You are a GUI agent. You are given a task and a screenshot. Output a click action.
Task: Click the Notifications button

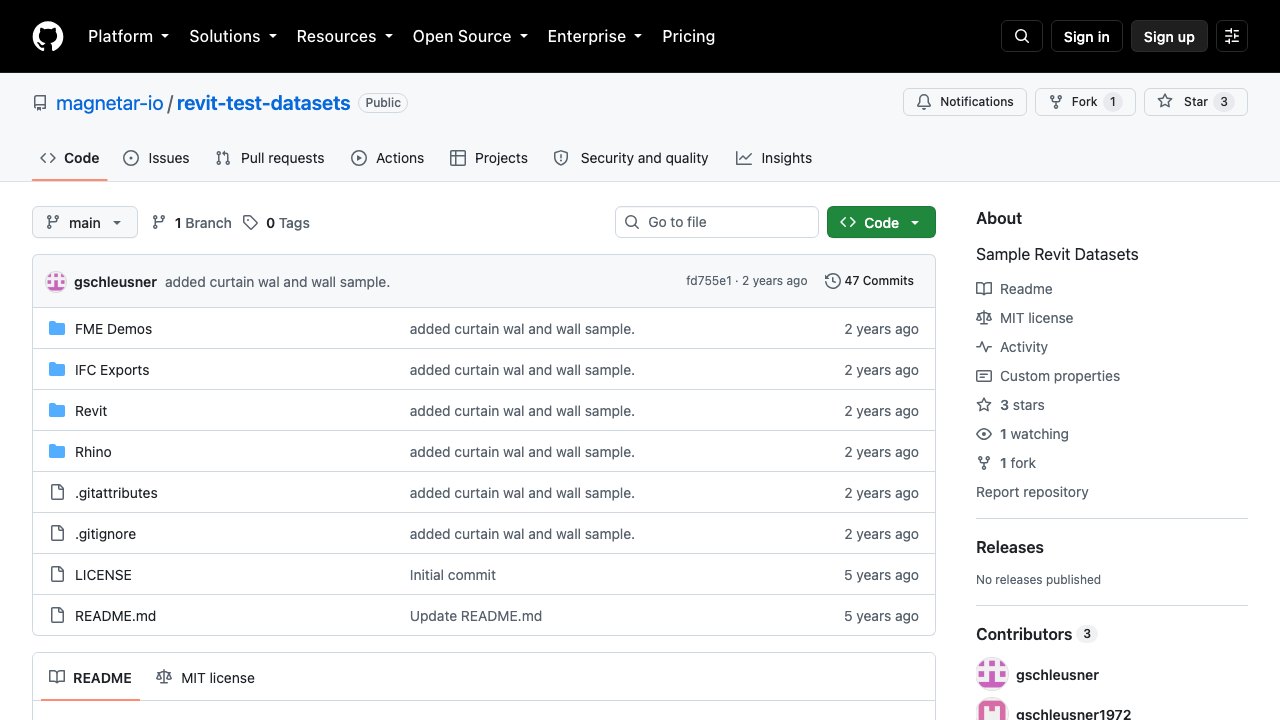(965, 102)
